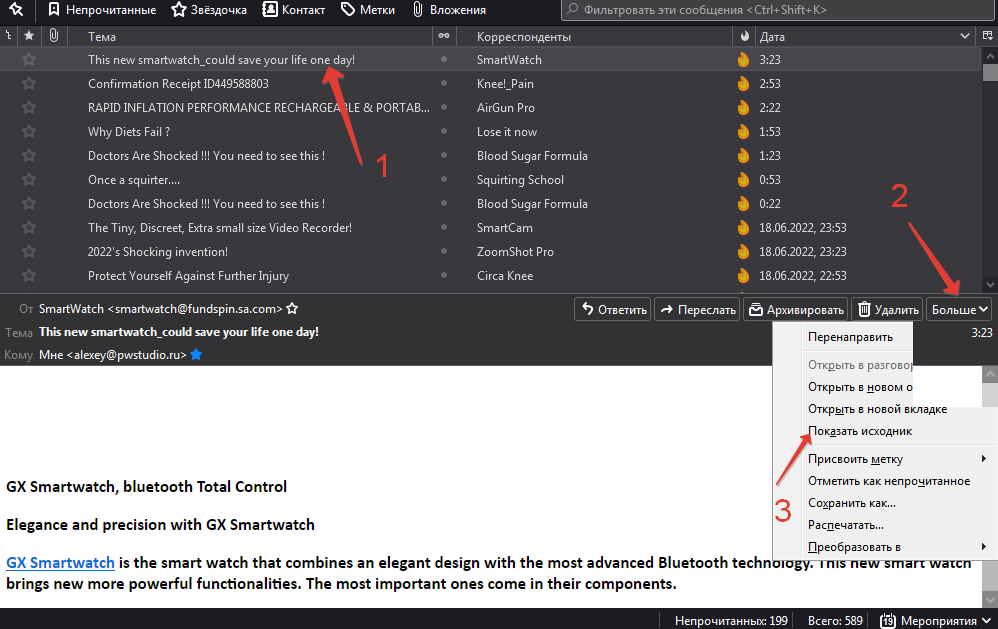Expand Присвоить метку submenu

pos(885,459)
